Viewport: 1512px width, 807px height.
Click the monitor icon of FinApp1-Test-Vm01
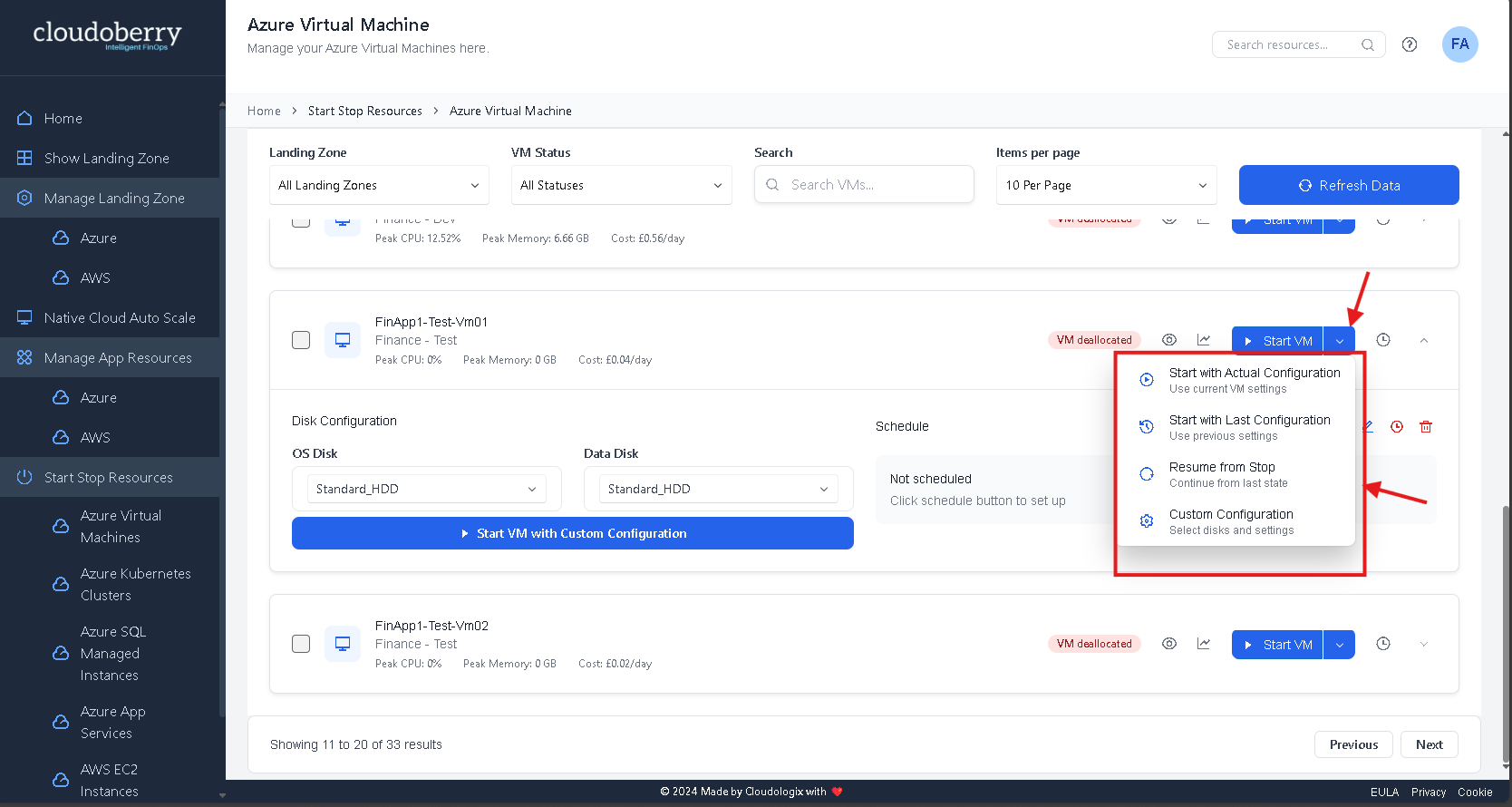(x=343, y=340)
